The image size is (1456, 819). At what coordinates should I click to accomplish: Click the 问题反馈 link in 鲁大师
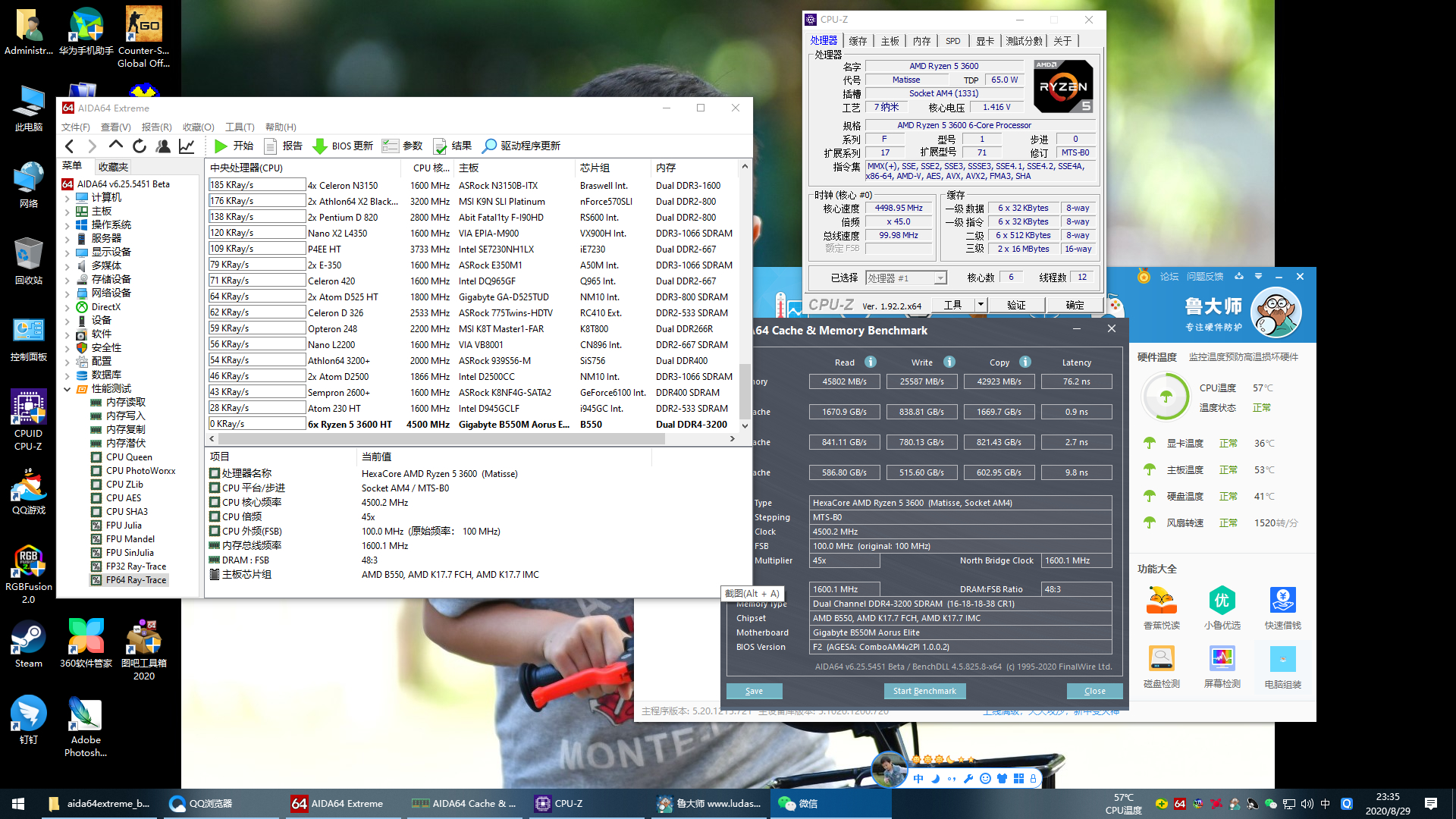coord(1205,277)
